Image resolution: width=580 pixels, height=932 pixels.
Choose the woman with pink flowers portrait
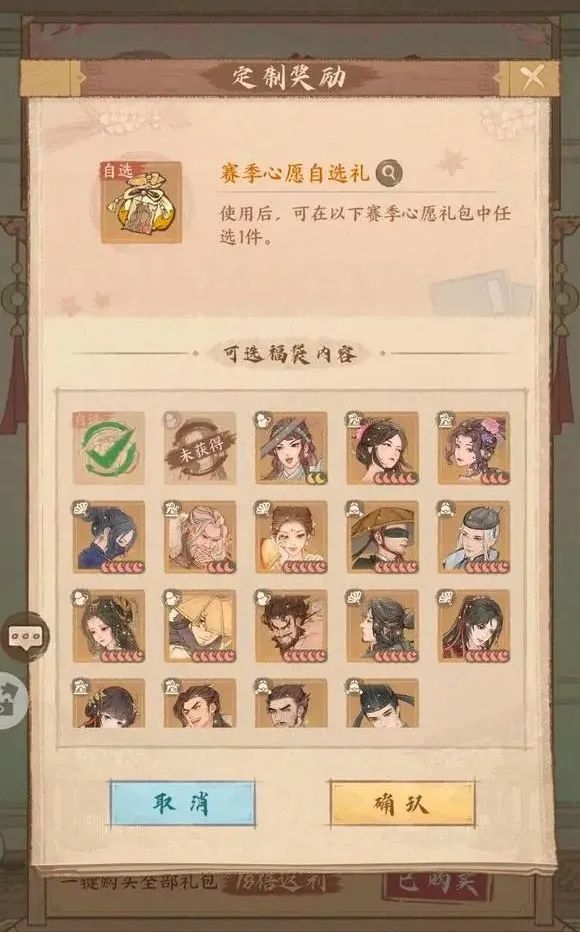(x=474, y=448)
